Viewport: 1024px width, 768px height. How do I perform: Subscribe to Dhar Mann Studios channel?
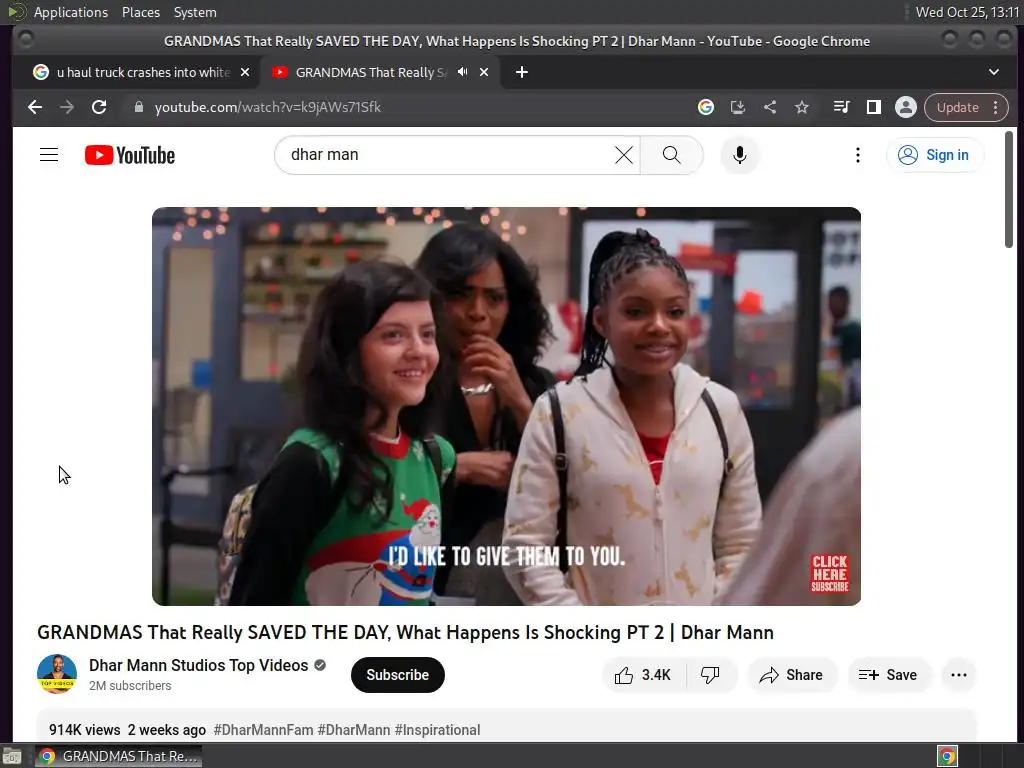[398, 675]
